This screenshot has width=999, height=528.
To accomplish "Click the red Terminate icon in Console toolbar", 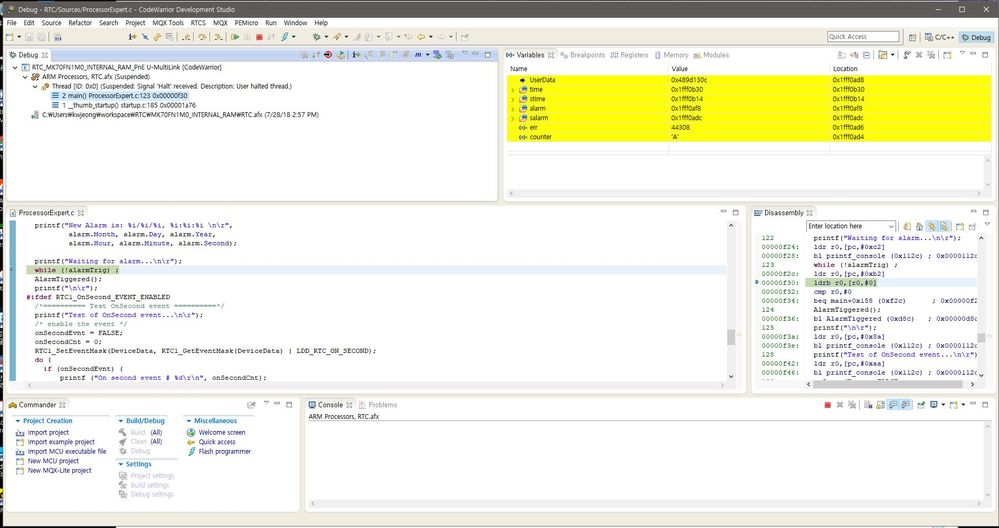I will (x=828, y=405).
